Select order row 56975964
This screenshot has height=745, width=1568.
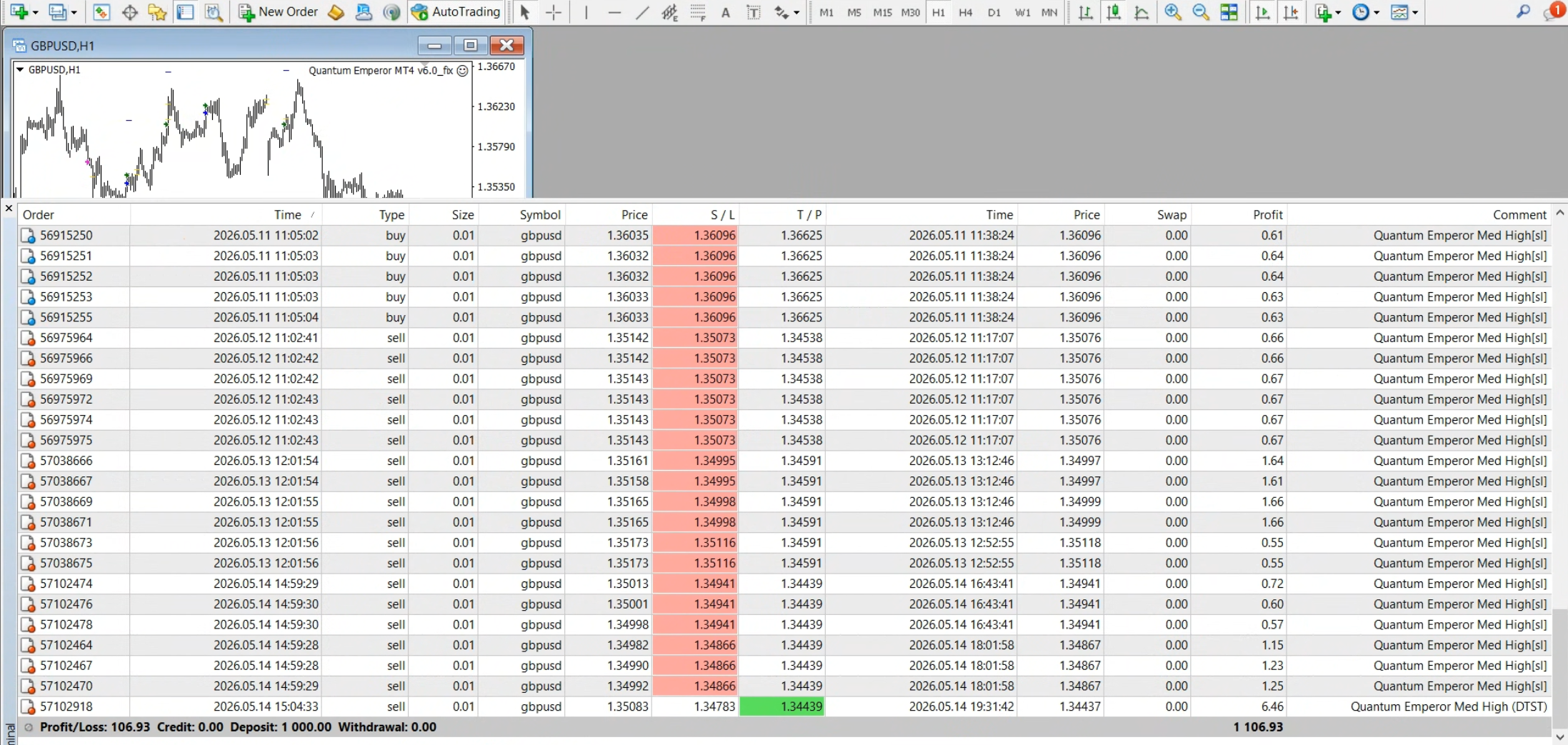pyautogui.click(x=784, y=338)
